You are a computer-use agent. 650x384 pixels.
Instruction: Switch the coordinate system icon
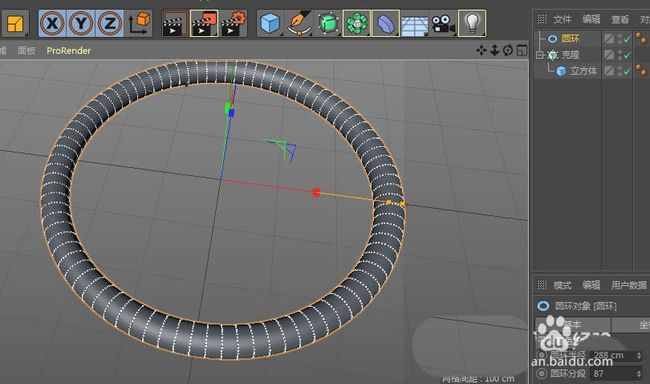click(x=139, y=23)
